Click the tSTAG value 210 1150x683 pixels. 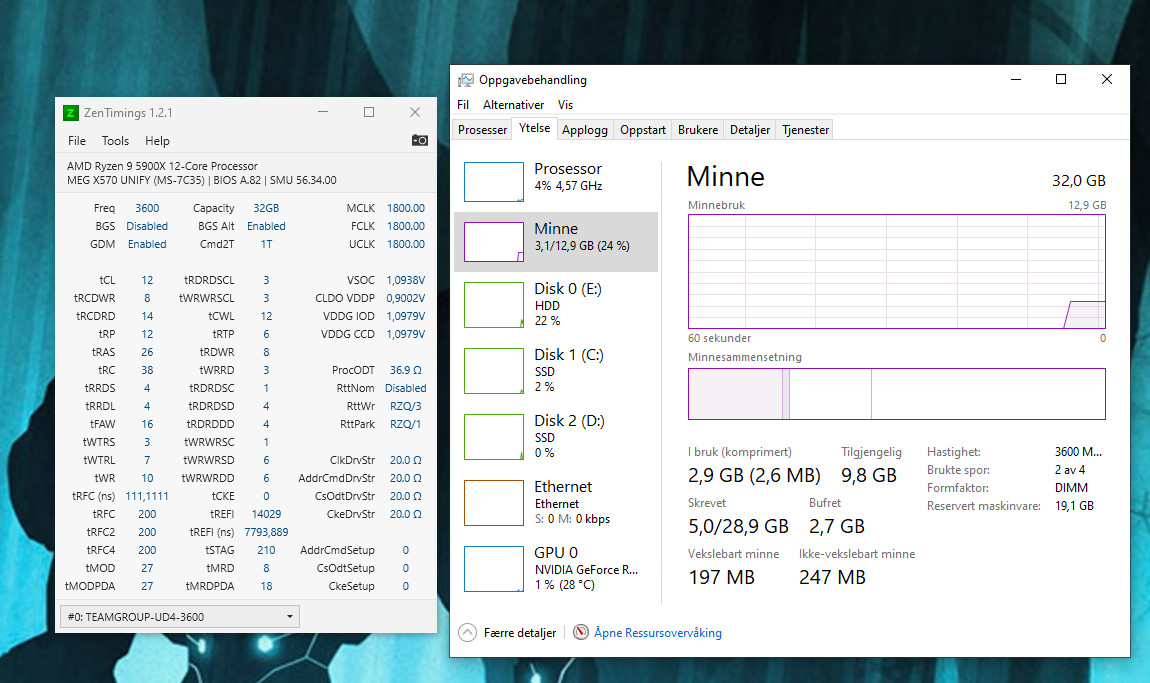coord(266,550)
